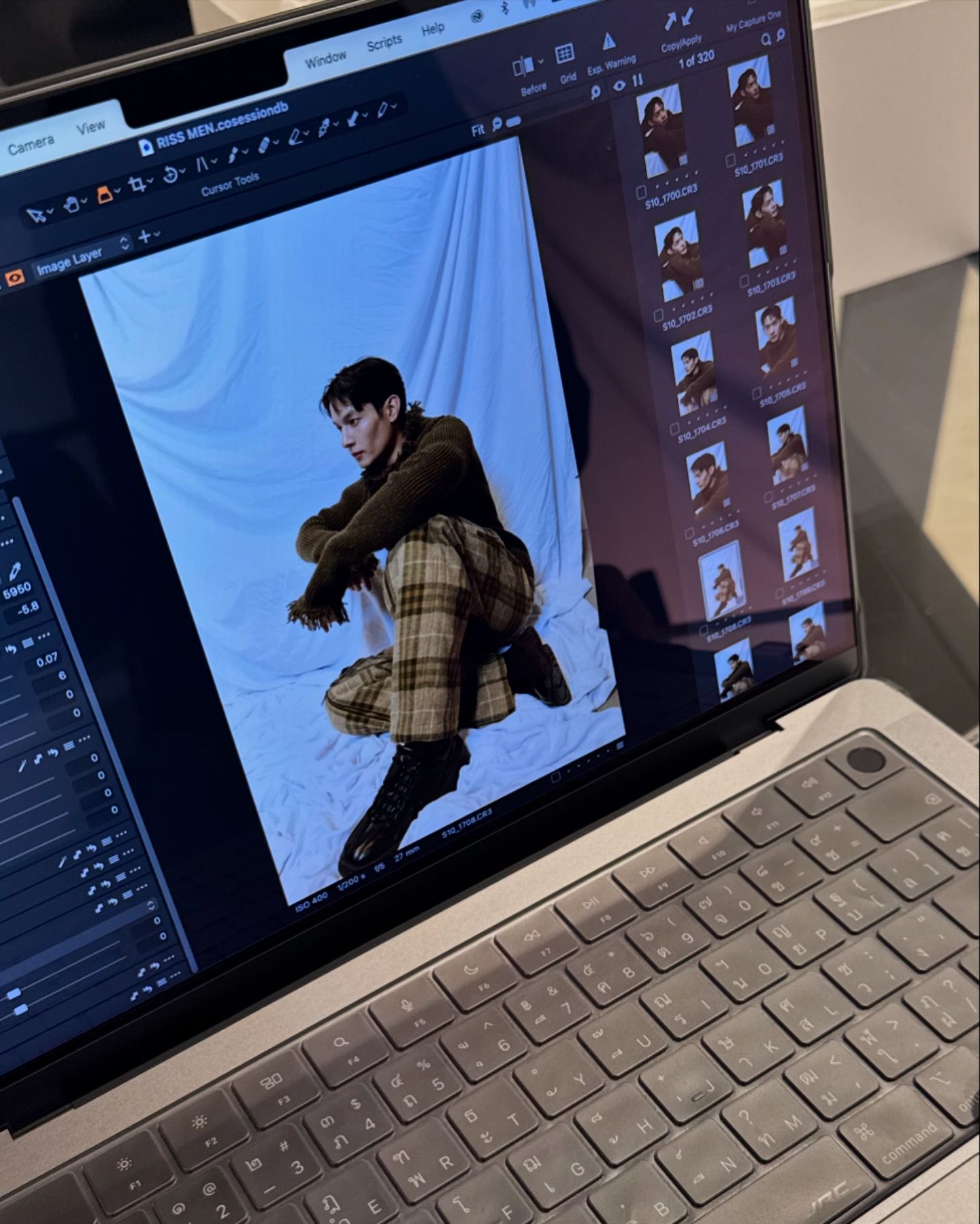Viewport: 980px width, 1224px height.
Task: Expand the Crop tool dropdown arrow
Action: click(x=151, y=182)
